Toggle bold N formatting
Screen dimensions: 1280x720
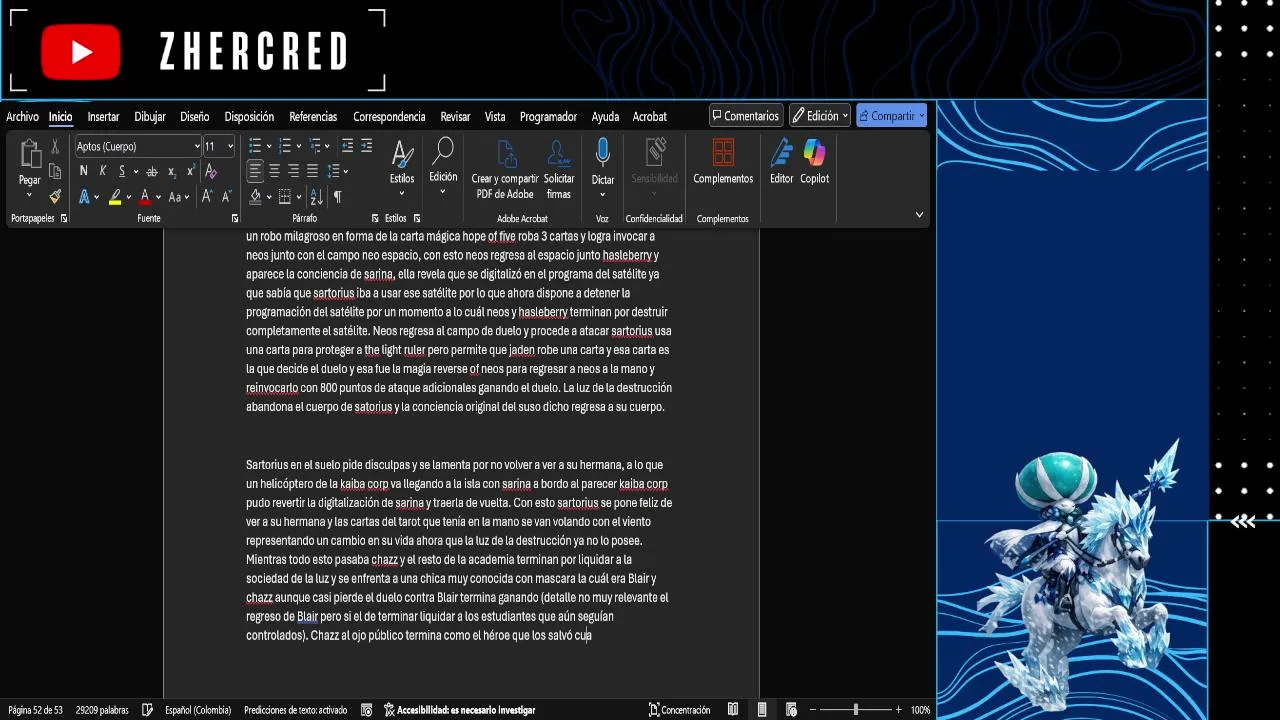coord(83,172)
